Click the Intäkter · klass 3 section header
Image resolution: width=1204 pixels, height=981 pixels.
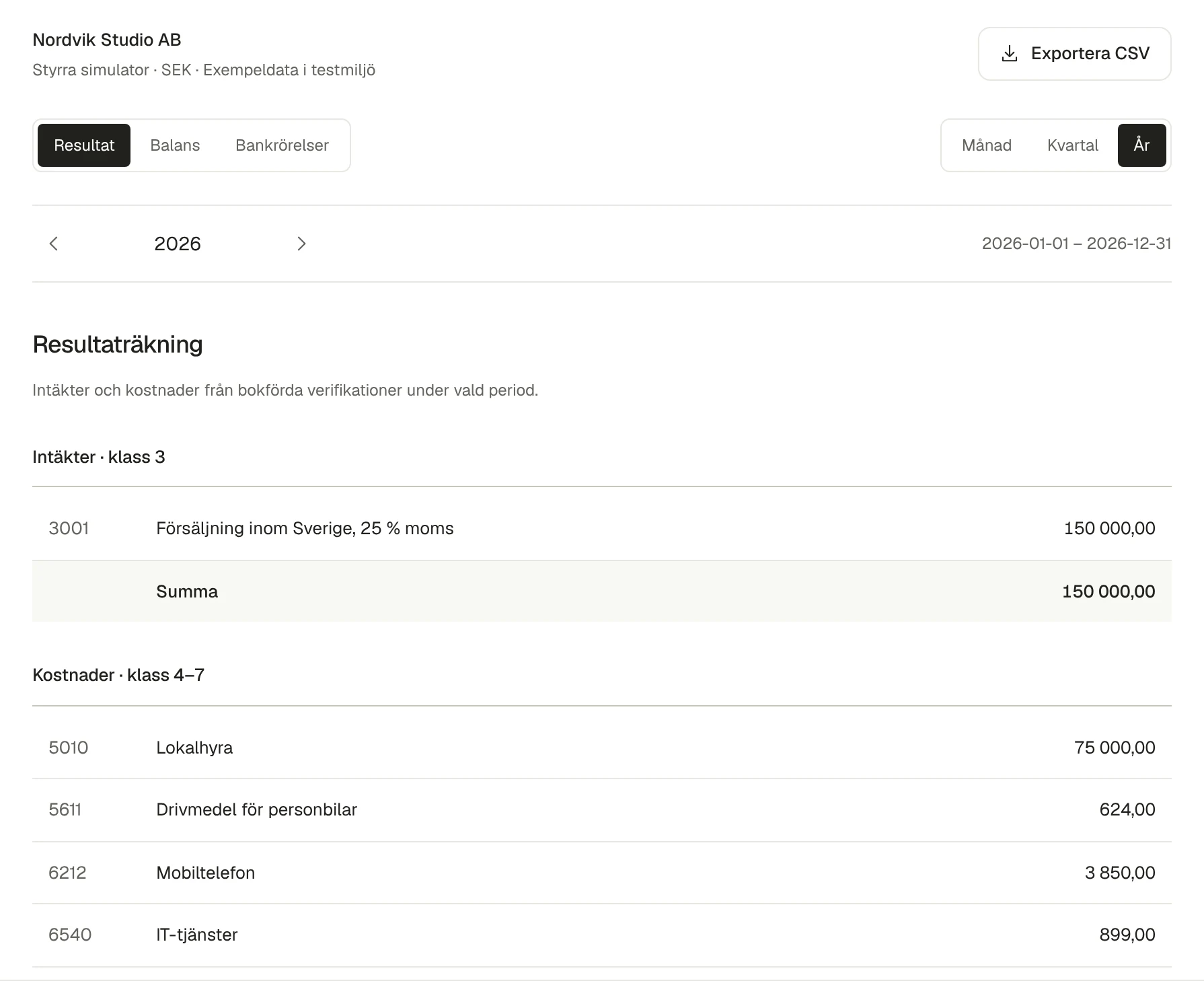pyautogui.click(x=99, y=457)
